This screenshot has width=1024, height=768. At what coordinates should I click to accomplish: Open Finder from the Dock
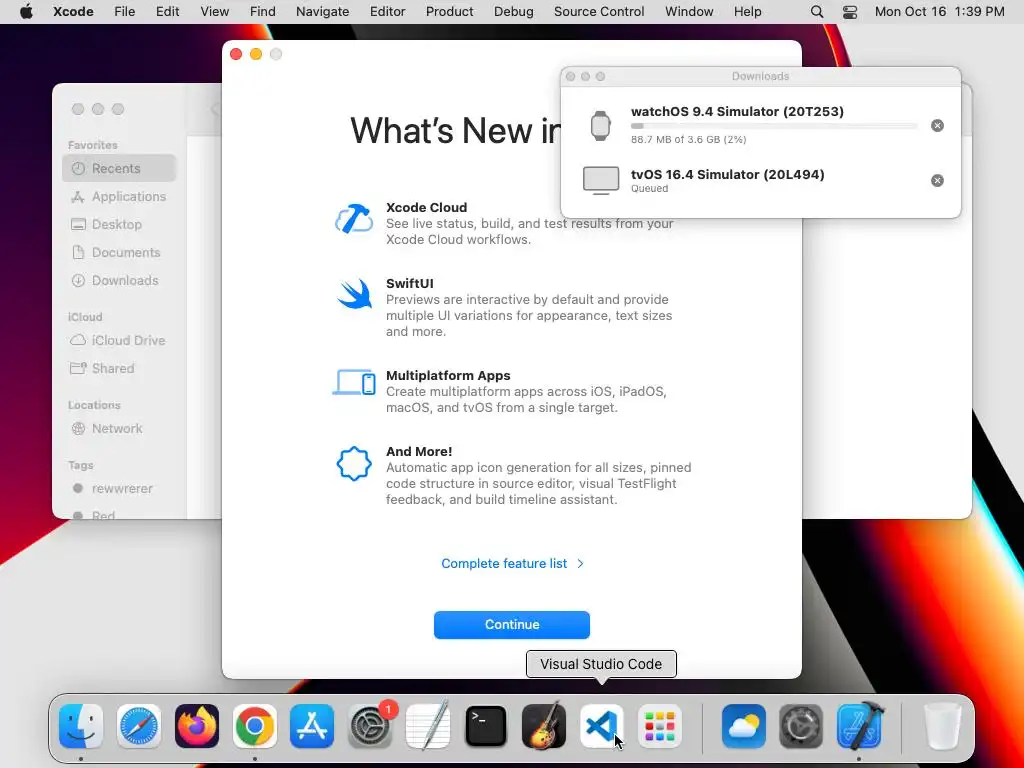[81, 726]
